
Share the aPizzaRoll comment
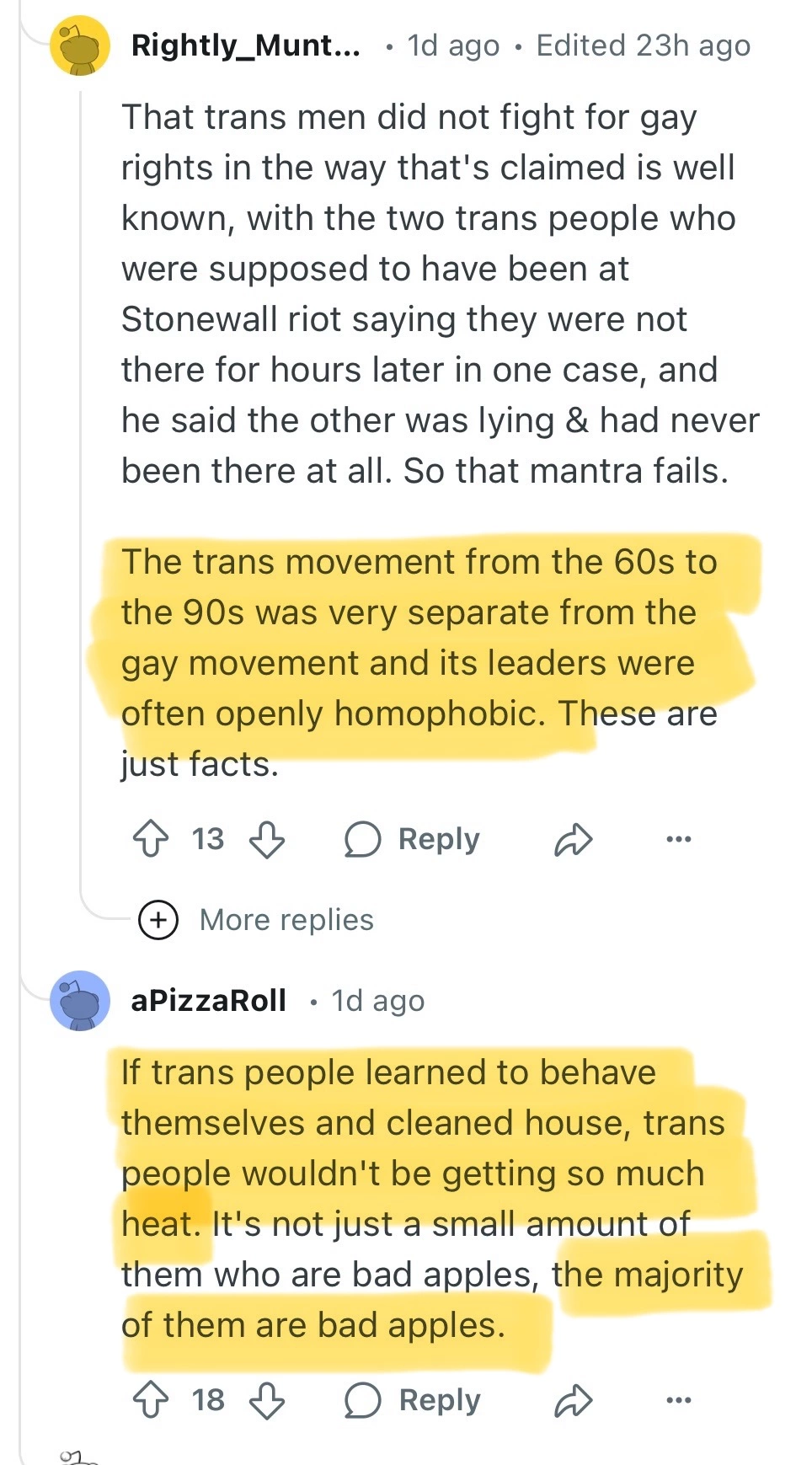574,1400
